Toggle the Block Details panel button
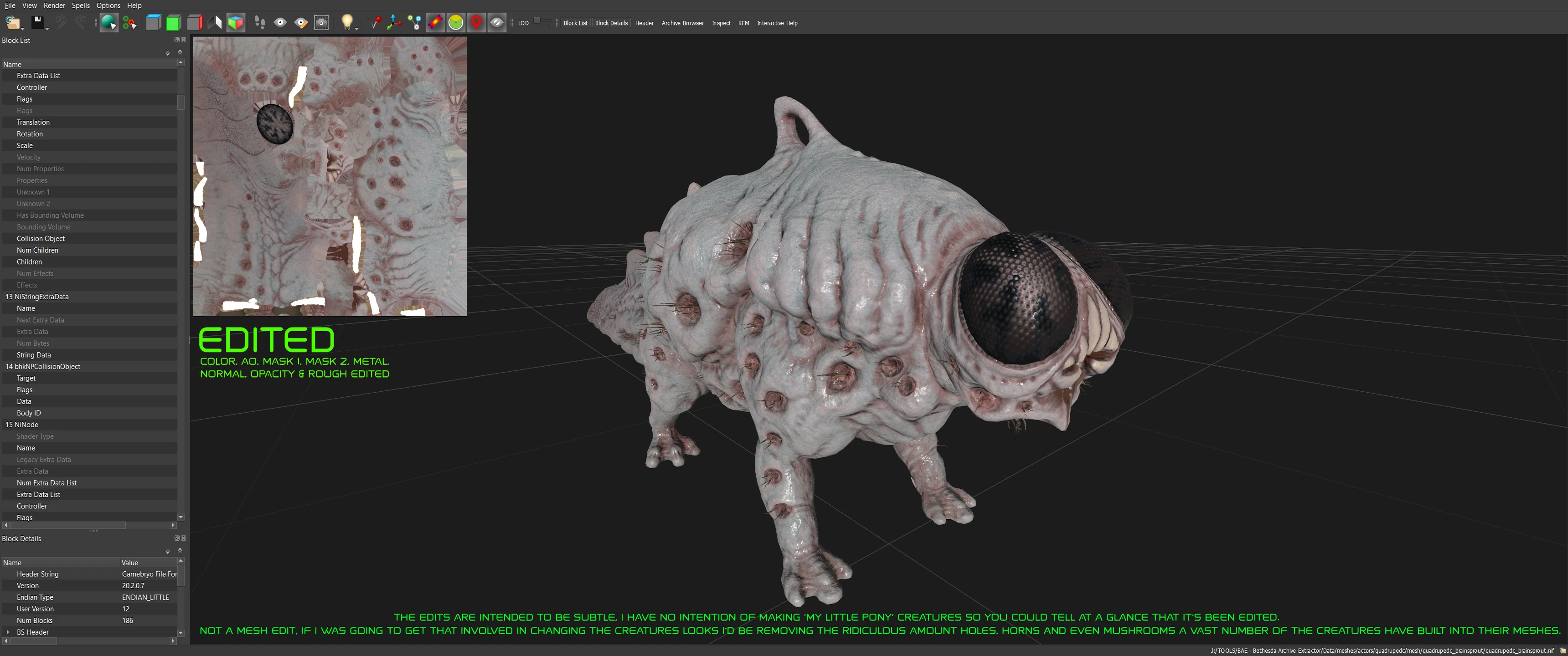 pos(611,23)
